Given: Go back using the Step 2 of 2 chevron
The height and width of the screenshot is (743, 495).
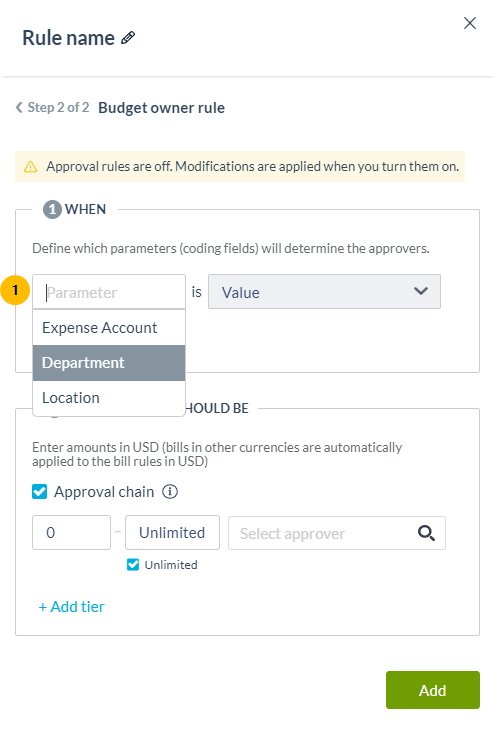Looking at the screenshot, I should pos(19,108).
